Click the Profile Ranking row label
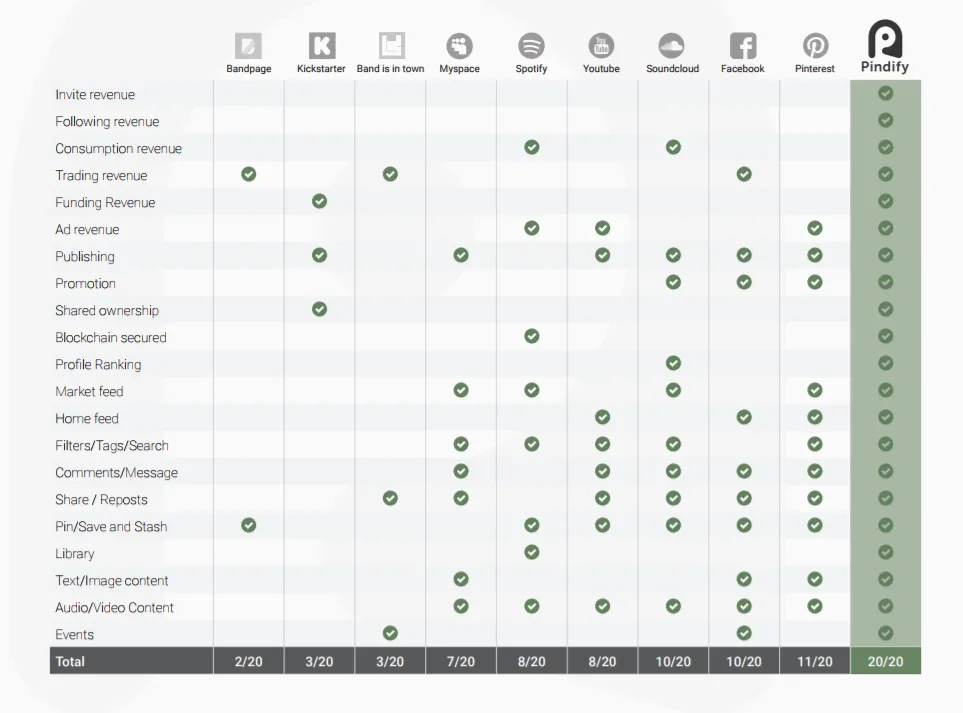This screenshot has width=963, height=713. (98, 365)
